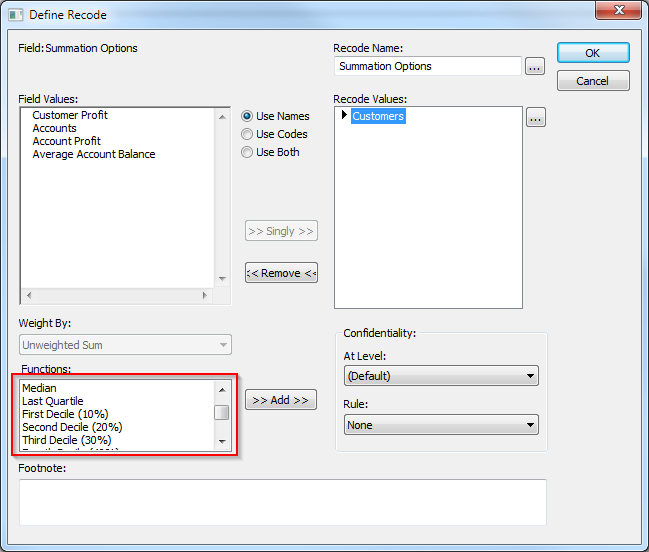Open the Weight By combo box
The width and height of the screenshot is (649, 552).
pyautogui.click(x=125, y=345)
